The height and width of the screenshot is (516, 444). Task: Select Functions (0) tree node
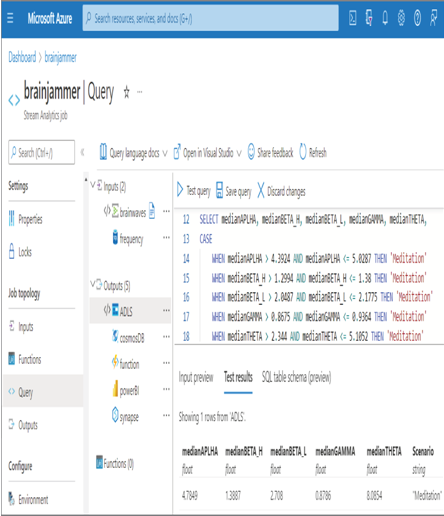[115, 463]
